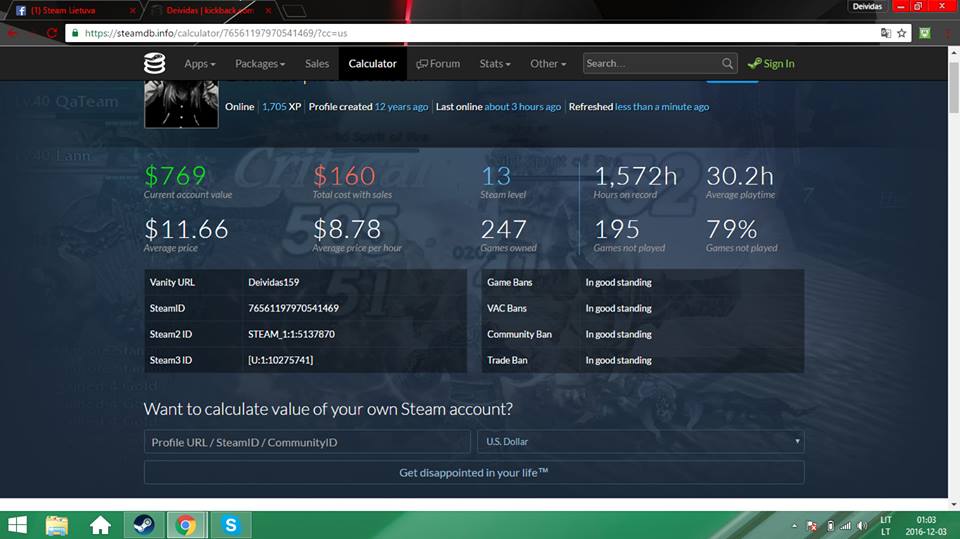Image resolution: width=960 pixels, height=539 pixels.
Task: Expand the Packages dropdown menu
Action: 260,63
